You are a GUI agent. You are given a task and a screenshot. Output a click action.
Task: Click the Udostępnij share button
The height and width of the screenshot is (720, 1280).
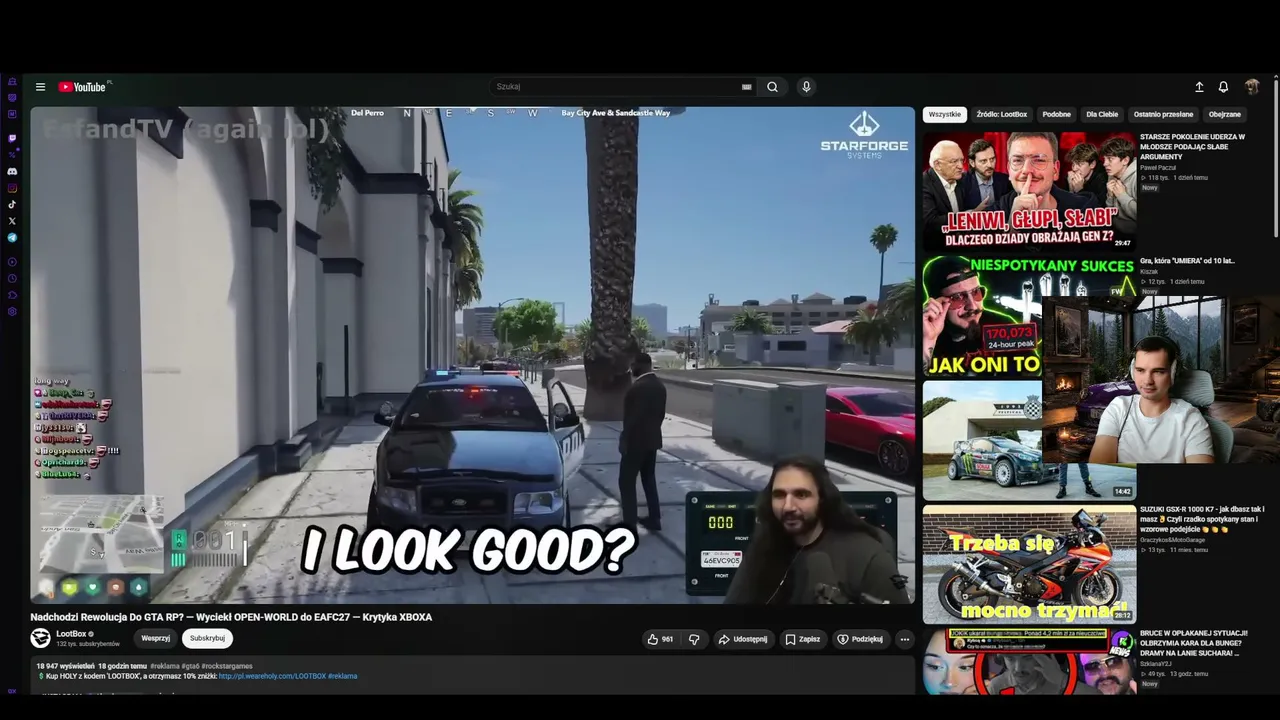click(x=742, y=639)
